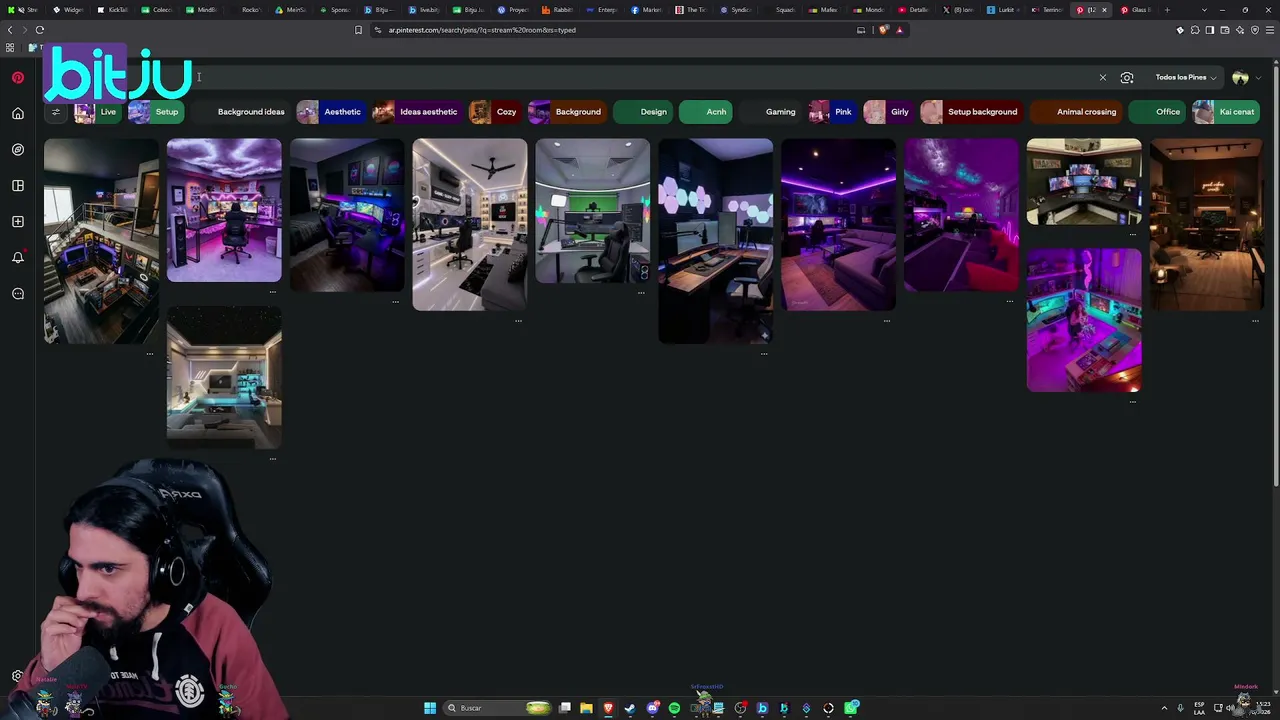Open the Brave Shields icon

pyautogui.click(x=883, y=30)
